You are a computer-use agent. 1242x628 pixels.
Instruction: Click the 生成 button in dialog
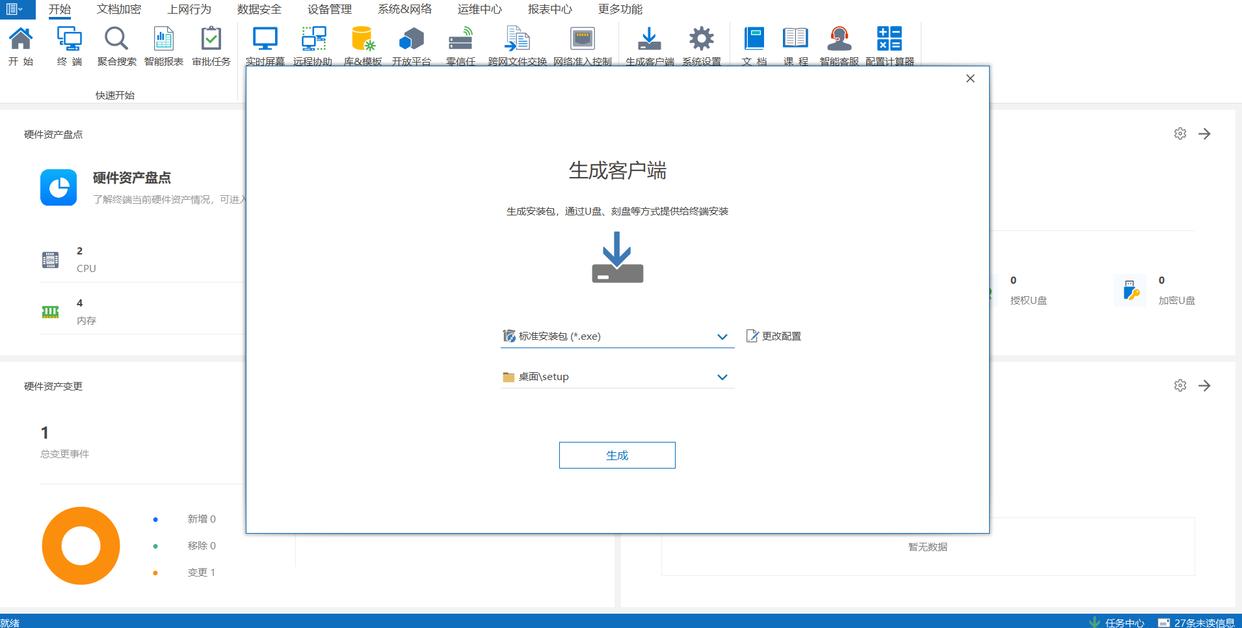[617, 455]
